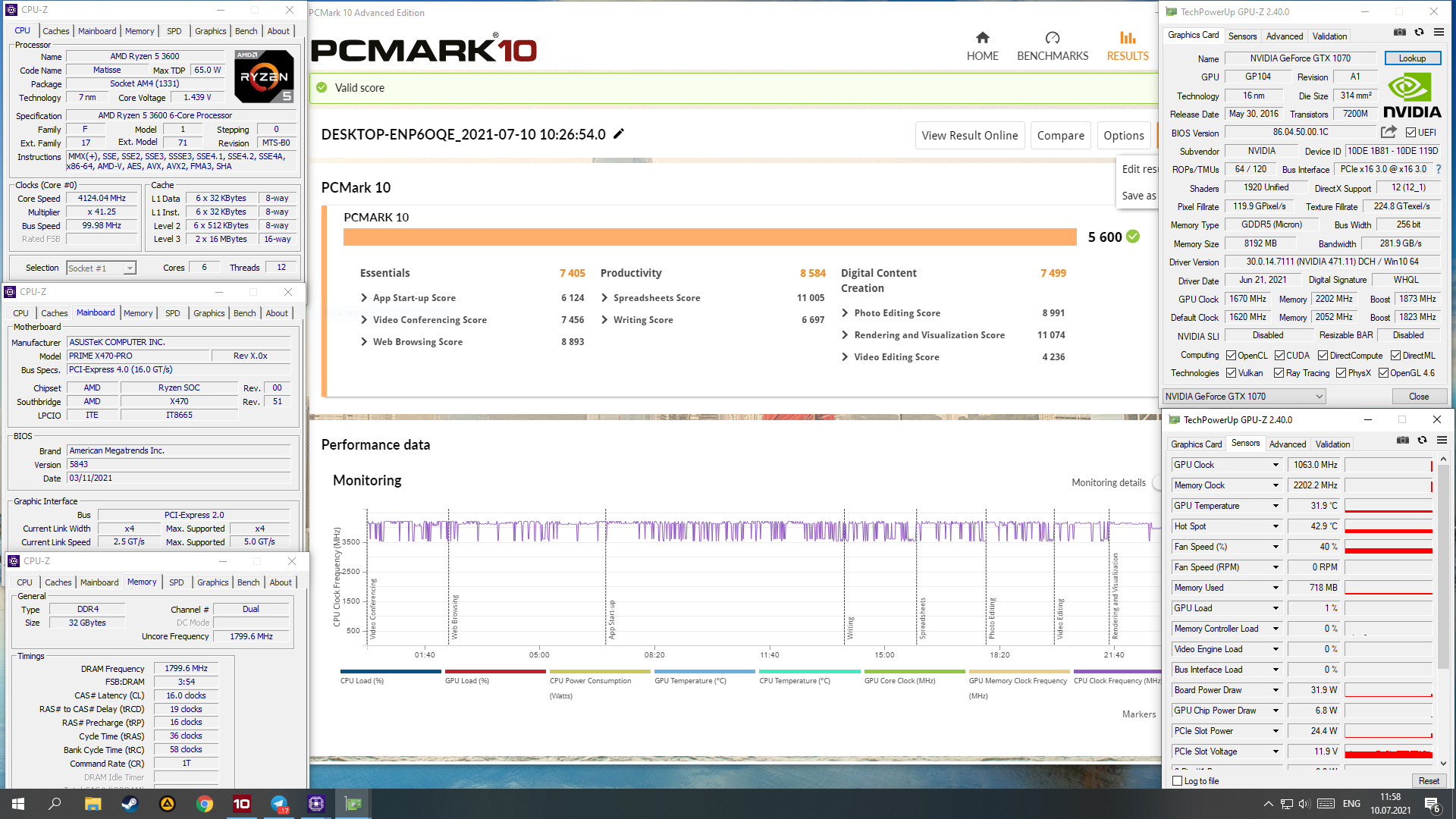Open the Fan Speed (%) sensor dropdown

point(1276,547)
